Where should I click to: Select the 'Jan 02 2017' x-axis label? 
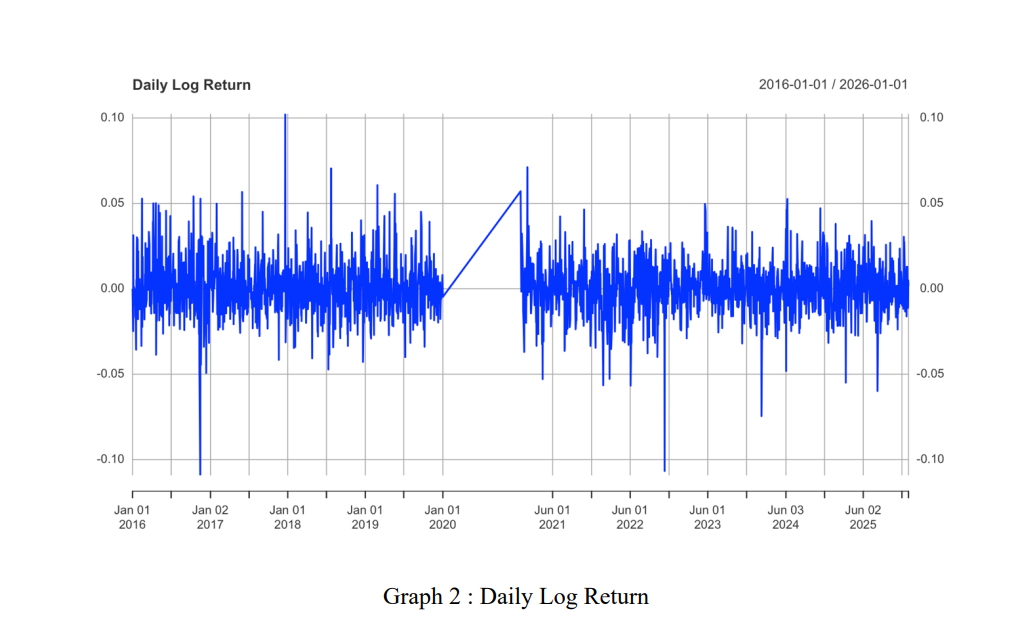pos(210,517)
